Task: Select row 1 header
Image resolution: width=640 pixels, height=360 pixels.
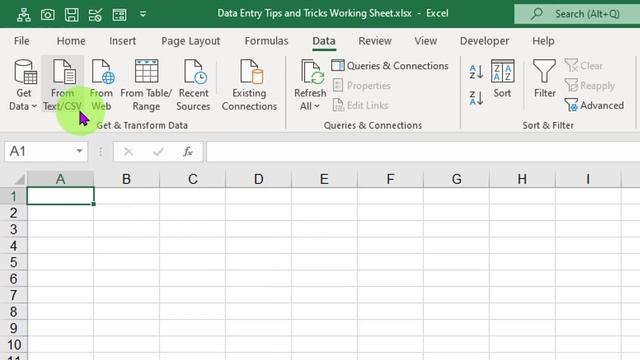Action: [x=13, y=196]
